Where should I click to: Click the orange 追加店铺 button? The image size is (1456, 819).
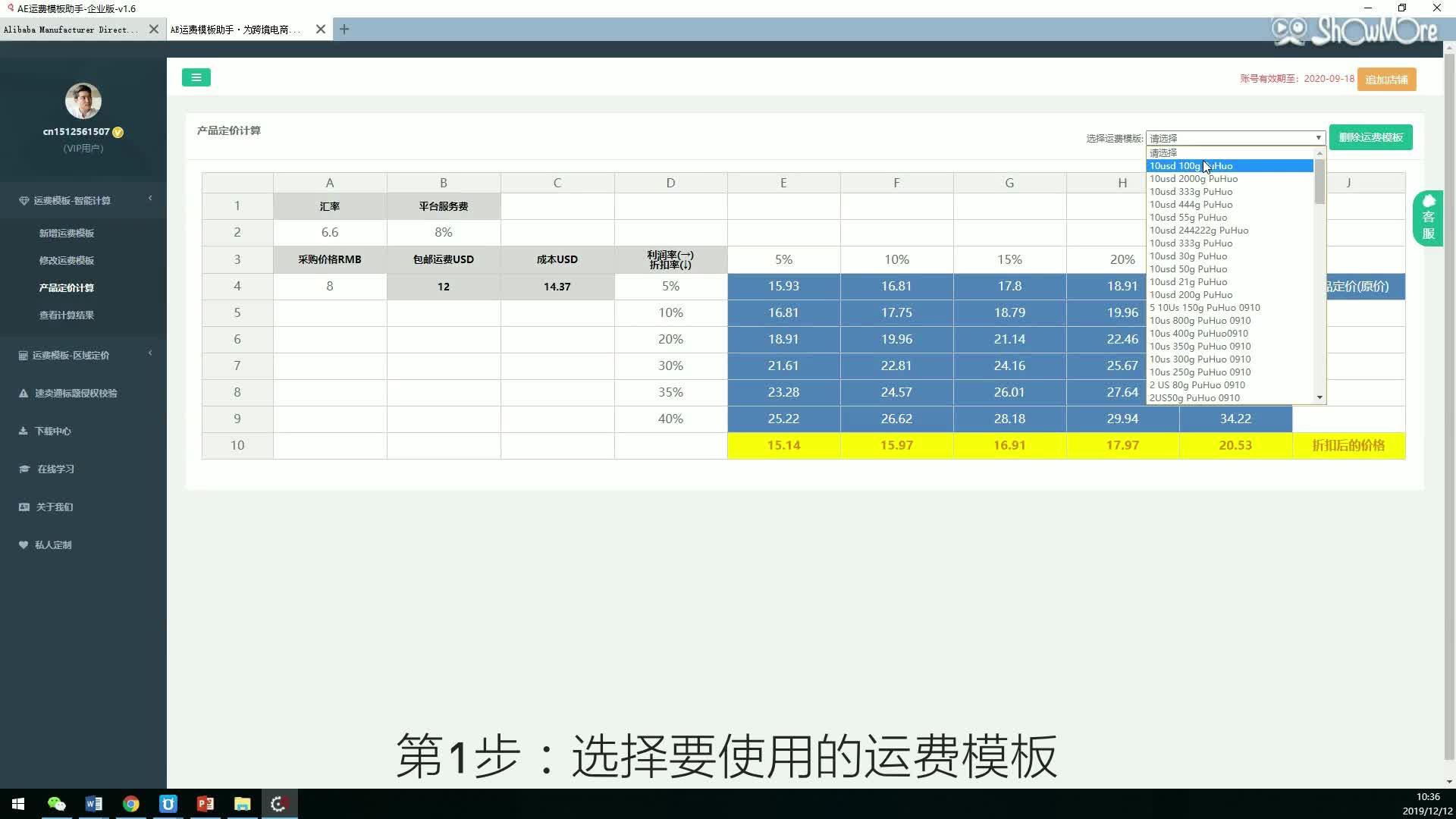[1386, 80]
